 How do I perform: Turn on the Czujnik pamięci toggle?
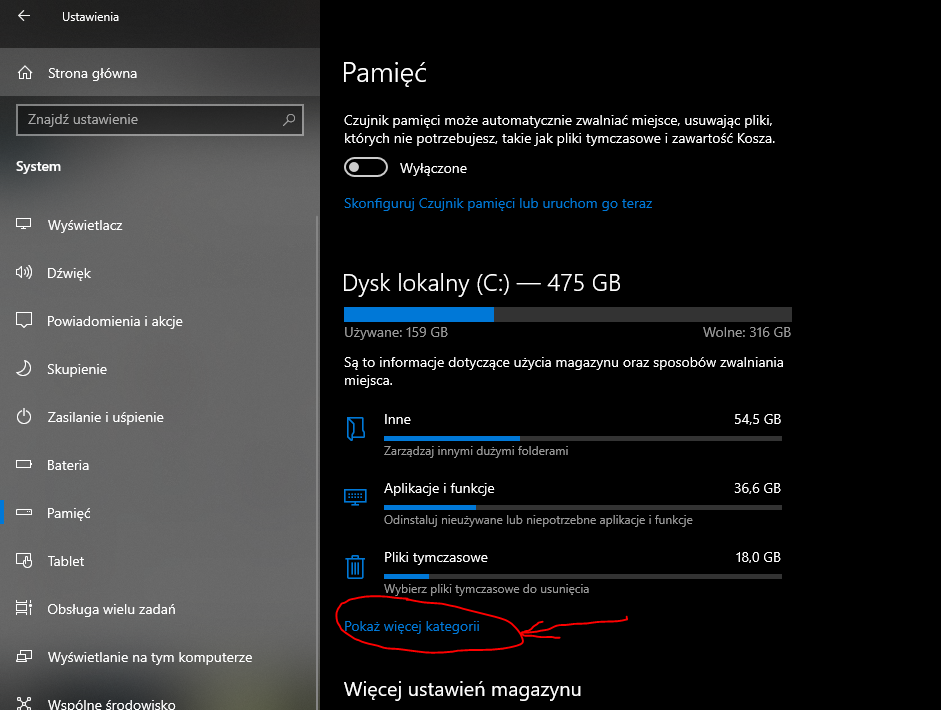click(365, 167)
